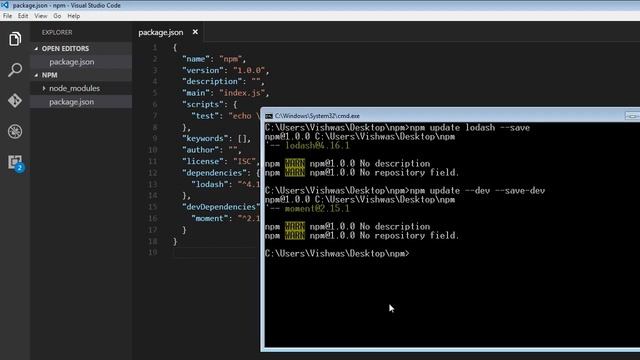Close the package.json editor tab

pos(195,32)
